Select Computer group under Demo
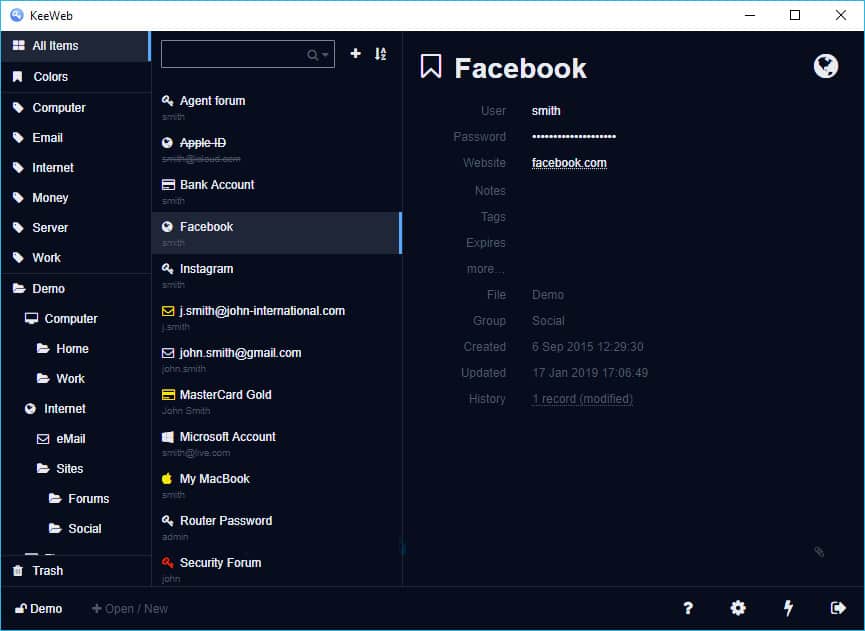 [76, 319]
